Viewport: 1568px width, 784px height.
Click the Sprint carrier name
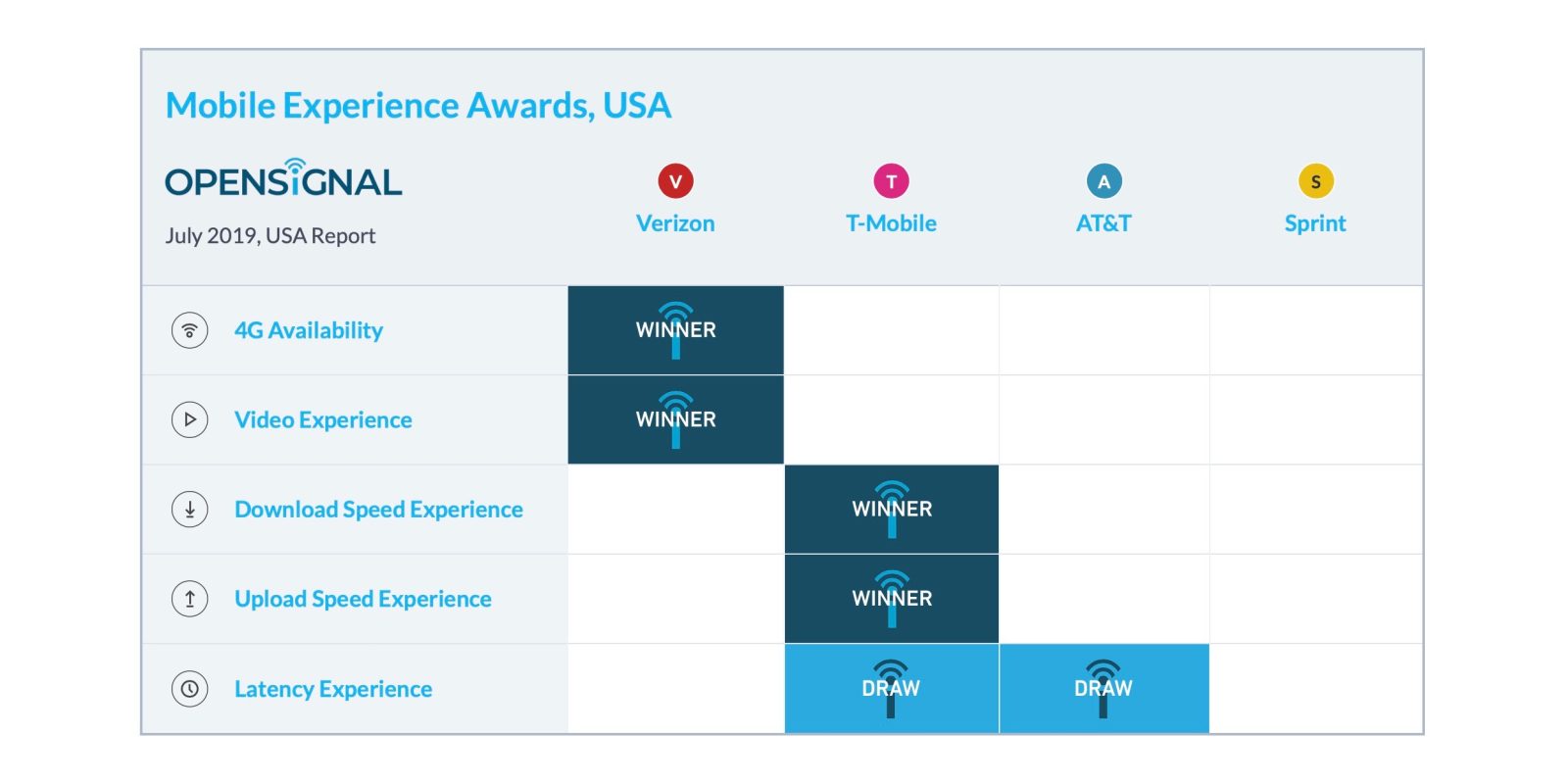[1315, 223]
